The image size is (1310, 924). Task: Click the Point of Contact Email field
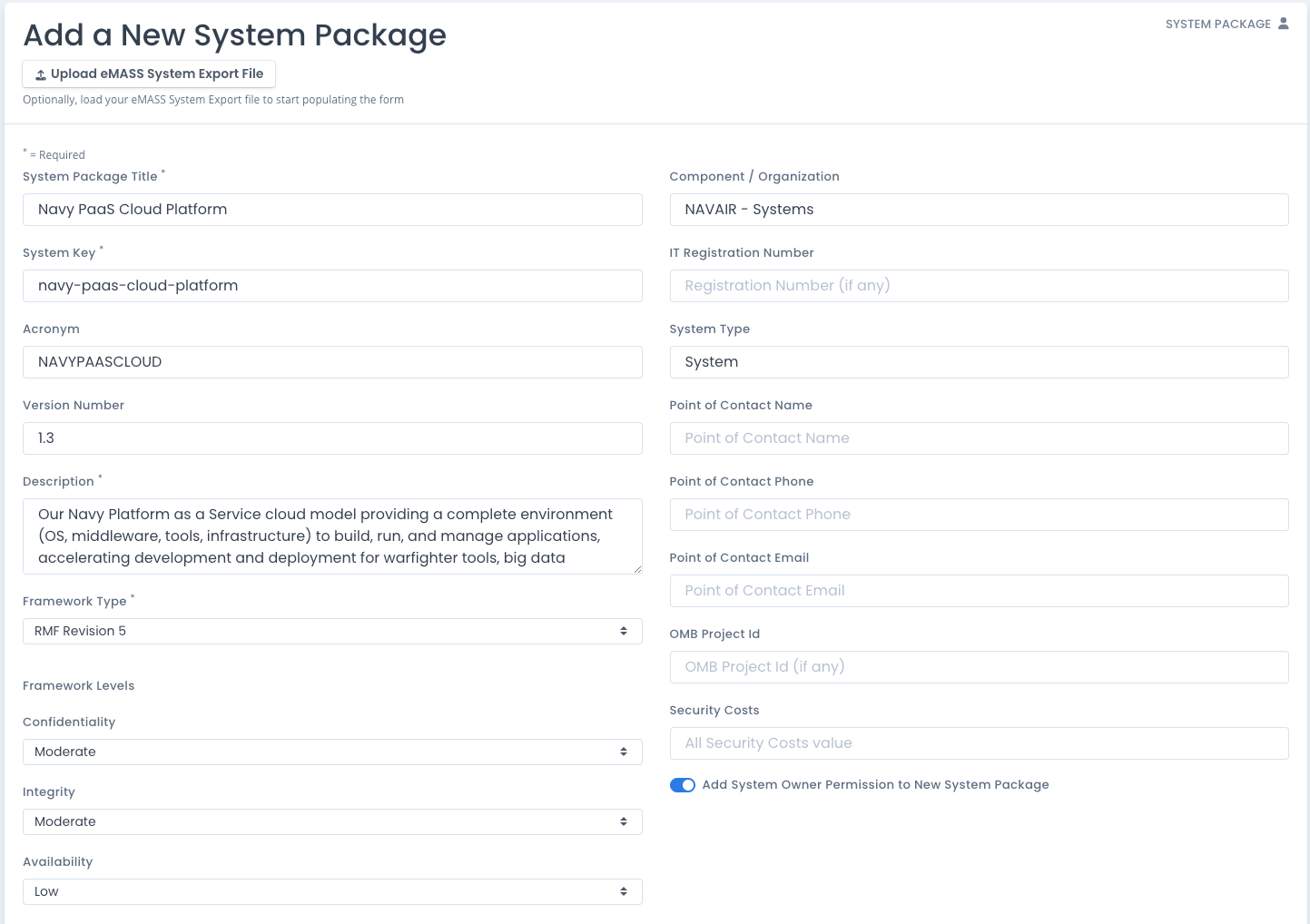pyautogui.click(x=979, y=591)
